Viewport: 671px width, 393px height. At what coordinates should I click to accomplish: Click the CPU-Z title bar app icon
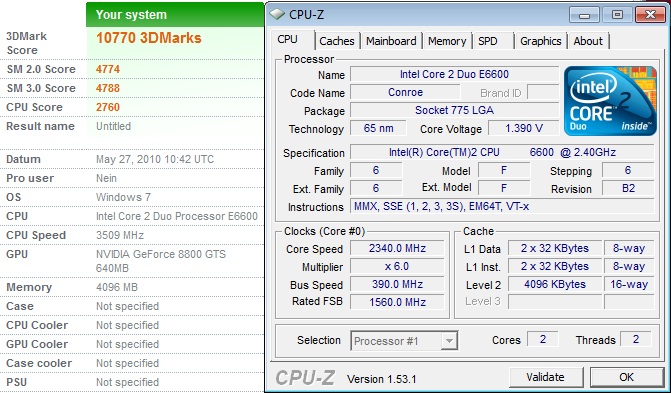pos(277,15)
